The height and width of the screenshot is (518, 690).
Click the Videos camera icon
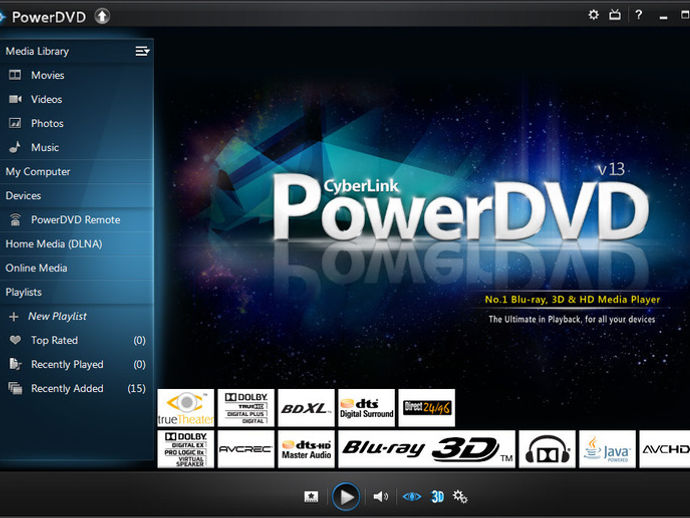pos(15,99)
